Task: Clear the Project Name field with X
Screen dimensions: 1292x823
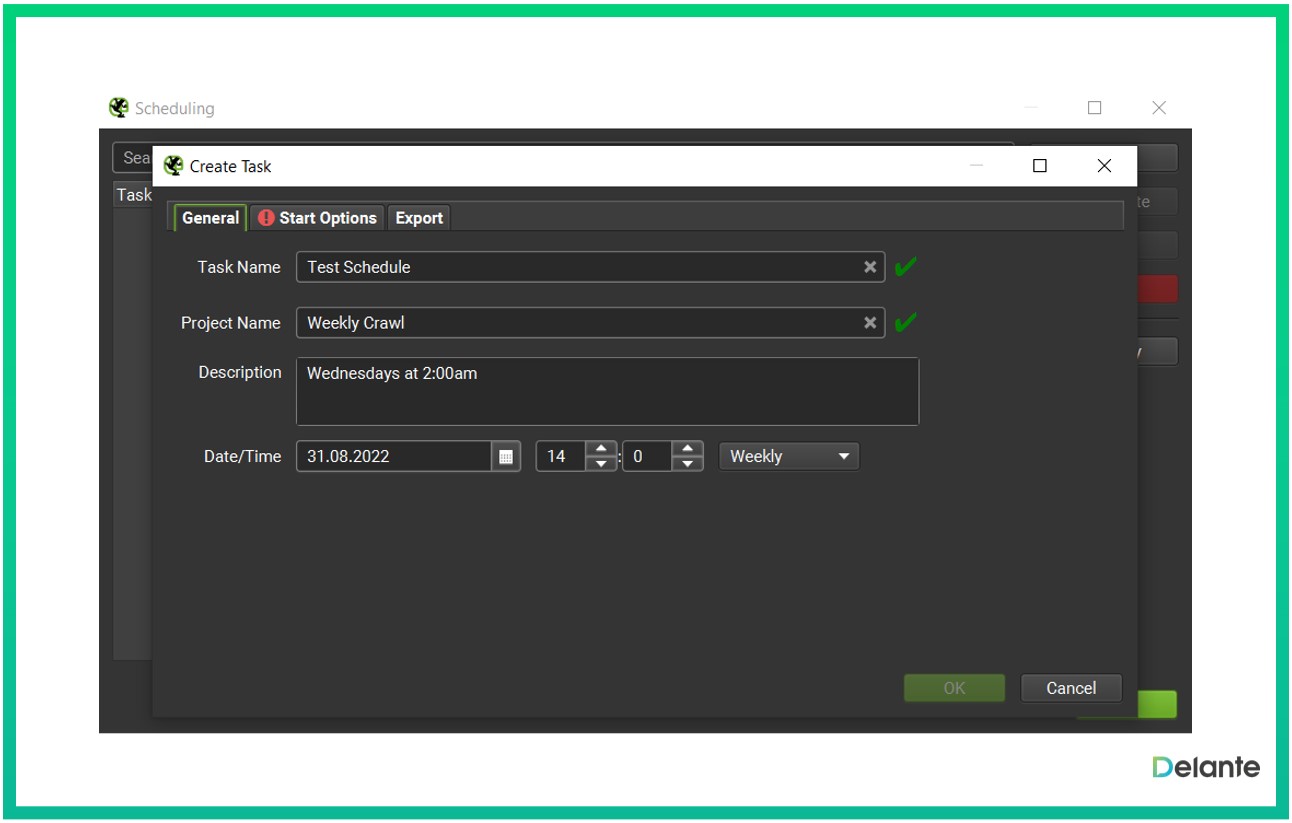Action: (870, 323)
